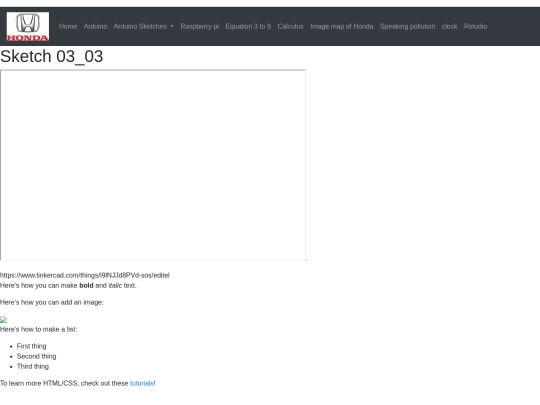This screenshot has width=540, height=405.
Task: Click the "Third thing" list item
Action: 33,366
